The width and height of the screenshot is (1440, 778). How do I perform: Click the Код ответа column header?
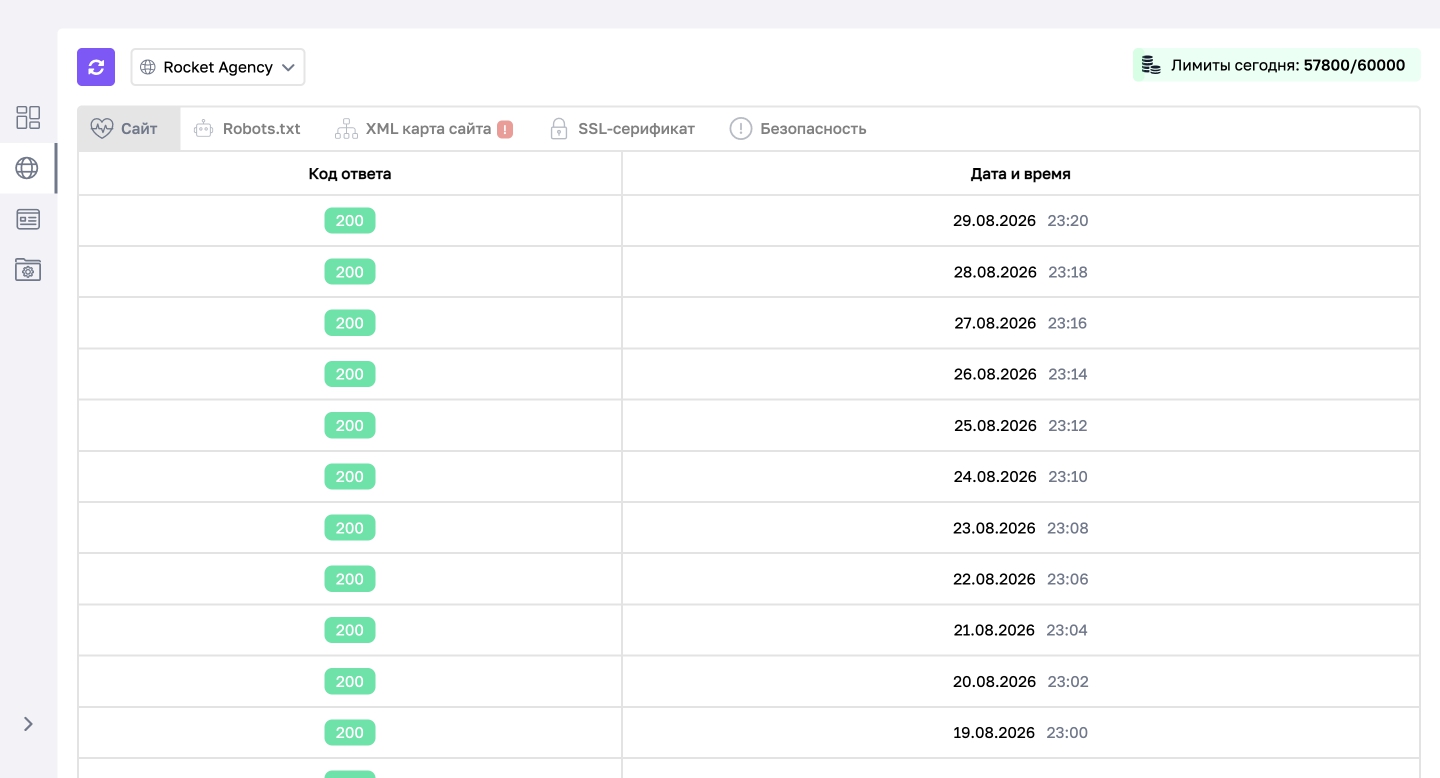pyautogui.click(x=350, y=174)
